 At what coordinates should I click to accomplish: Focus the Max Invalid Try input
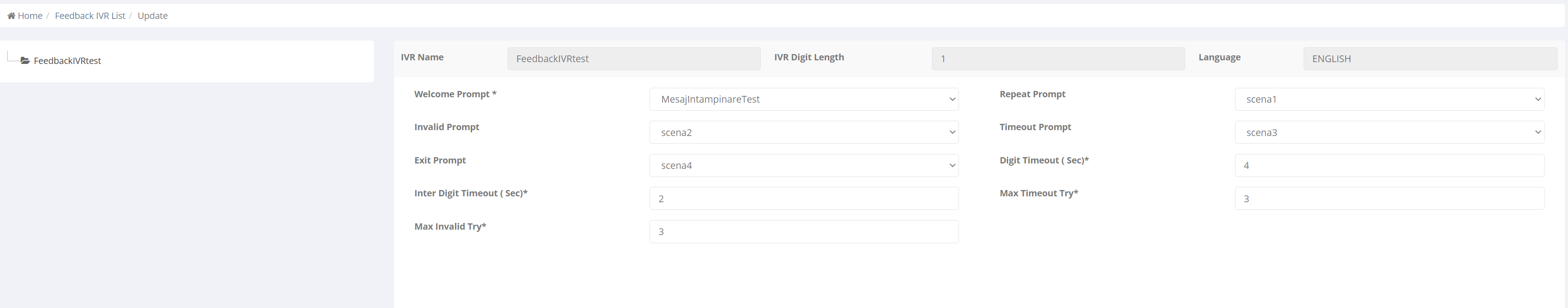[804, 232]
